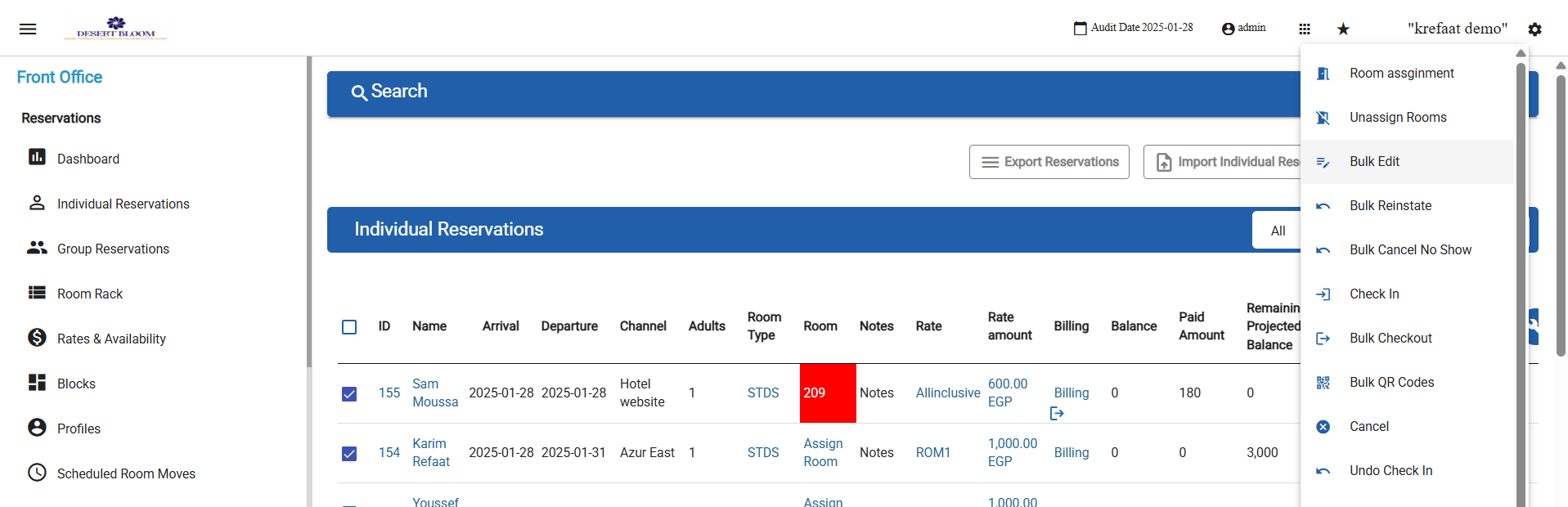Click the Check In arrow icon
The image size is (1568, 507).
click(x=1323, y=294)
